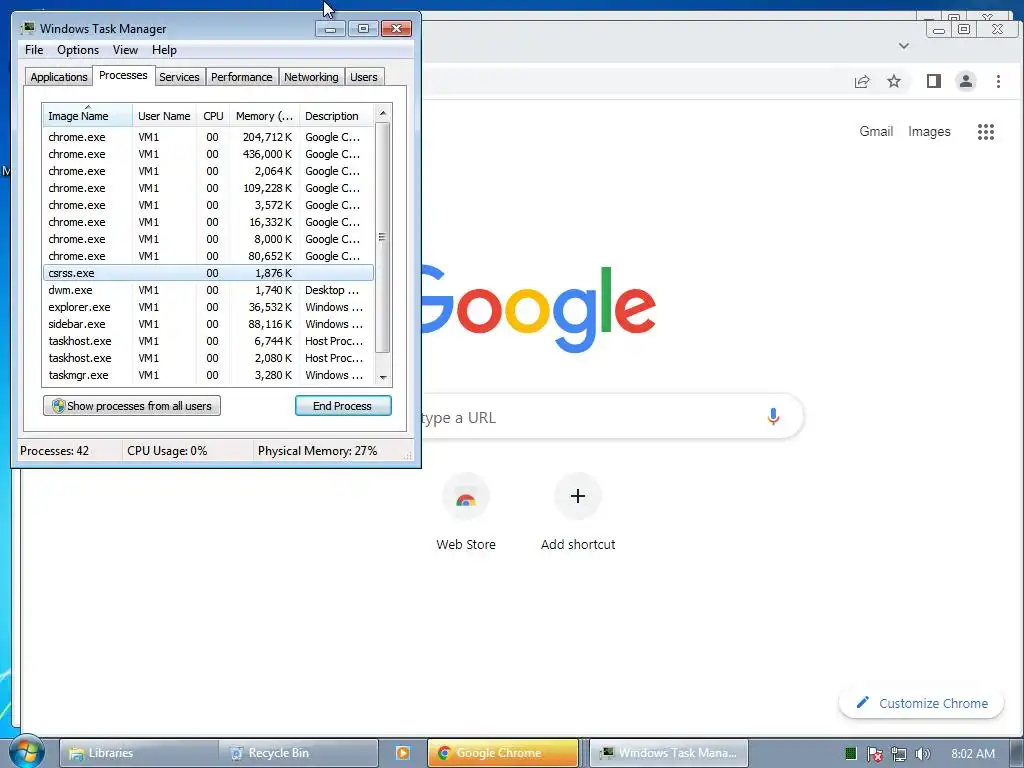The height and width of the screenshot is (768, 1024).
Task: Click the Chrome share page icon
Action: (862, 81)
